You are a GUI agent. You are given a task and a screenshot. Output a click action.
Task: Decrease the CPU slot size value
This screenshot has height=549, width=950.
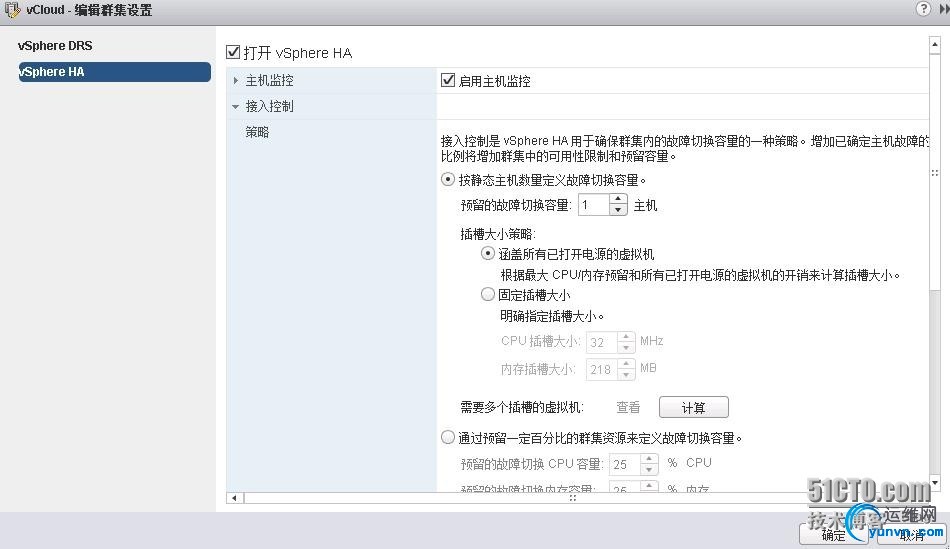pyautogui.click(x=626, y=348)
